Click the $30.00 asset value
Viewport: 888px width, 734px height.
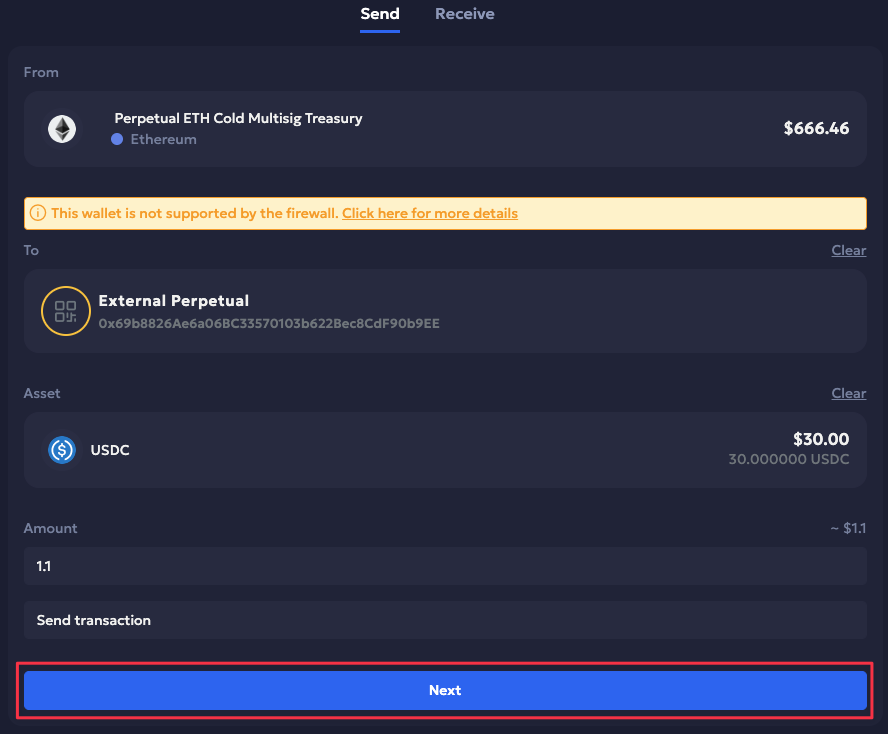(x=821, y=439)
